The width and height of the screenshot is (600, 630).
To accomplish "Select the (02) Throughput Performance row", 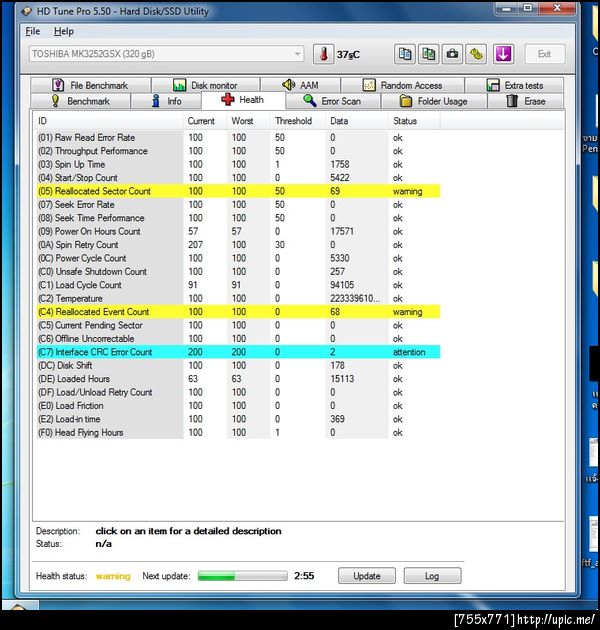I will tap(238, 151).
